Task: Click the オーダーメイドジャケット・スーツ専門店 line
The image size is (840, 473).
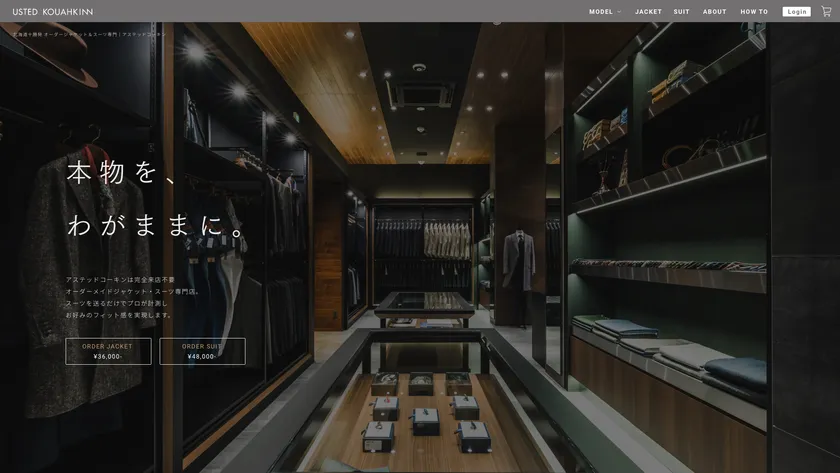Action: (133, 291)
